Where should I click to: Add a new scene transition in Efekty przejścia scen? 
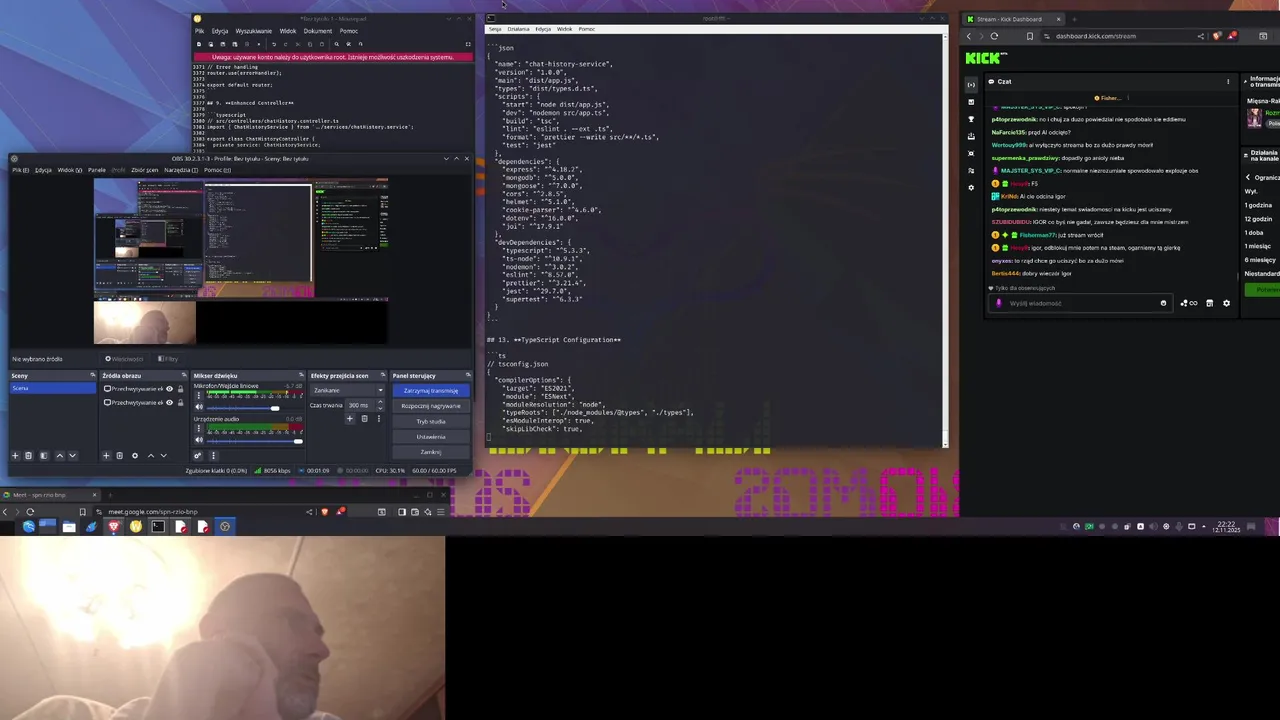click(349, 418)
